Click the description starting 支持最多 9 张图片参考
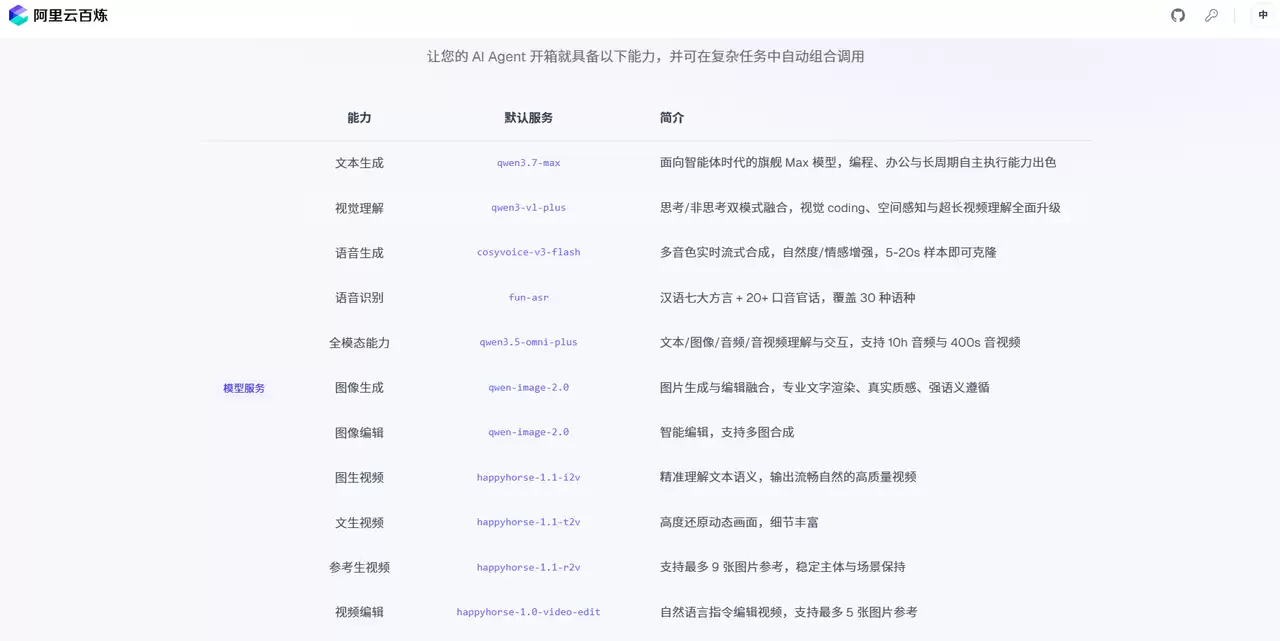 (x=782, y=567)
